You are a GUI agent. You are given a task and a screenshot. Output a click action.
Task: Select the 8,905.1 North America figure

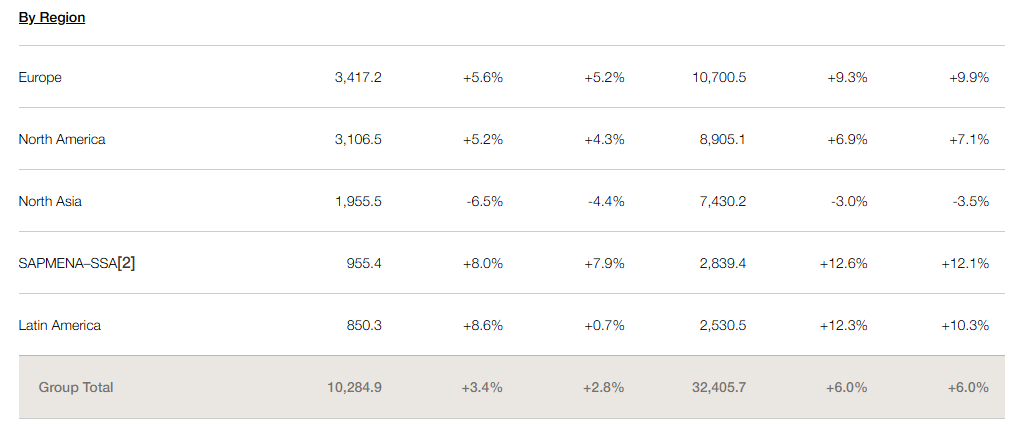click(723, 139)
